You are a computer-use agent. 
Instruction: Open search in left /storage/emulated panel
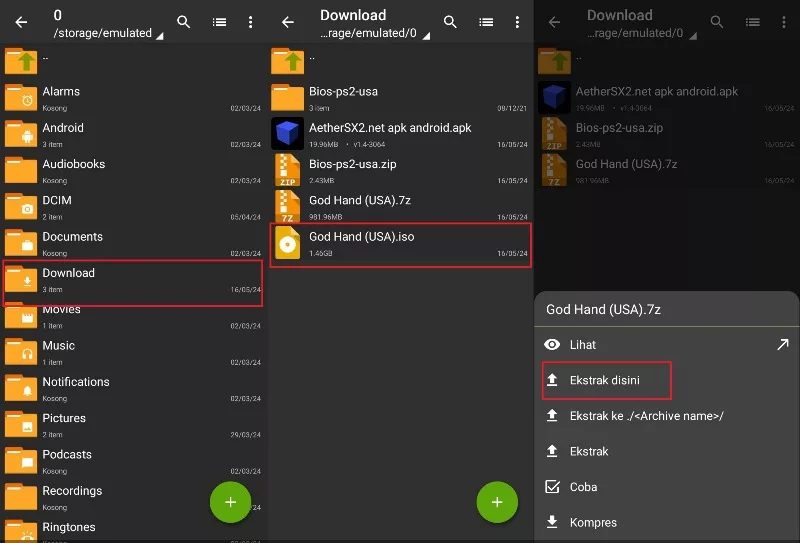[184, 22]
